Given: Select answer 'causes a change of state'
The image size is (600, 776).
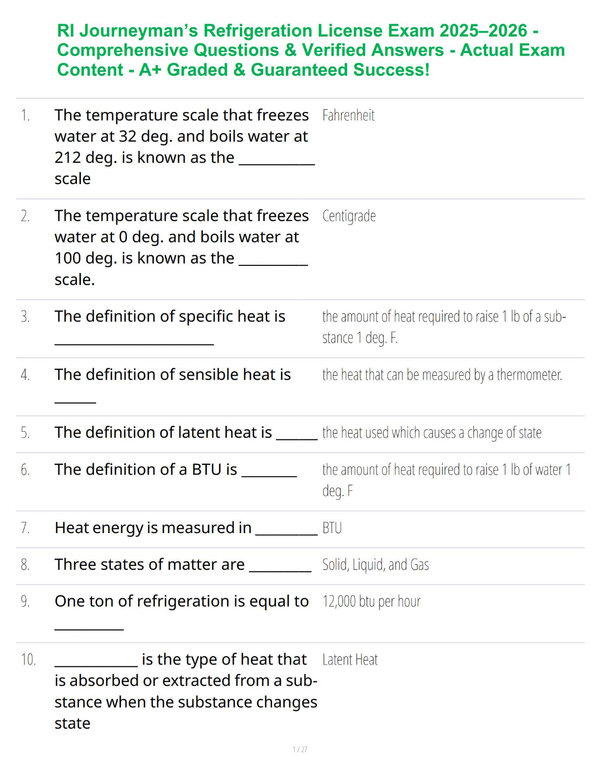Looking at the screenshot, I should tap(432, 433).
